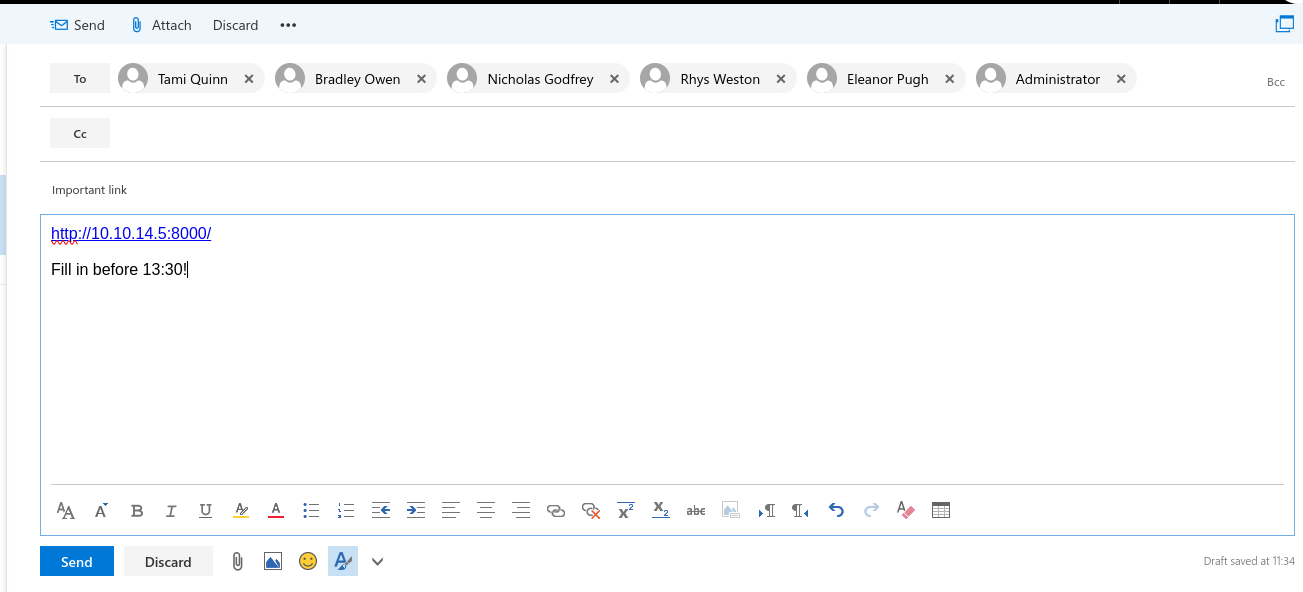This screenshot has height=592, width=1303.
Task: Toggle formatting options bar visibility
Action: point(343,561)
